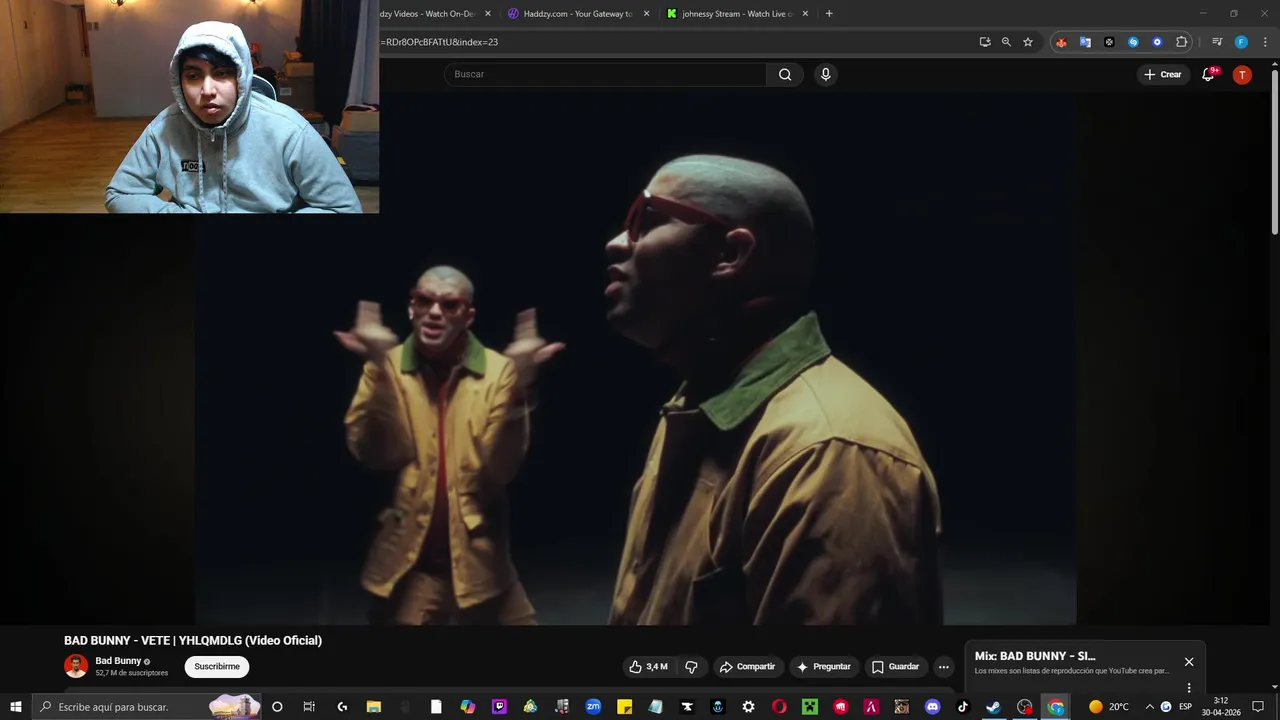Viewport: 1280px width, 720px height.
Task: Open Twitch app on taskbar
Action: pyautogui.click(x=499, y=707)
